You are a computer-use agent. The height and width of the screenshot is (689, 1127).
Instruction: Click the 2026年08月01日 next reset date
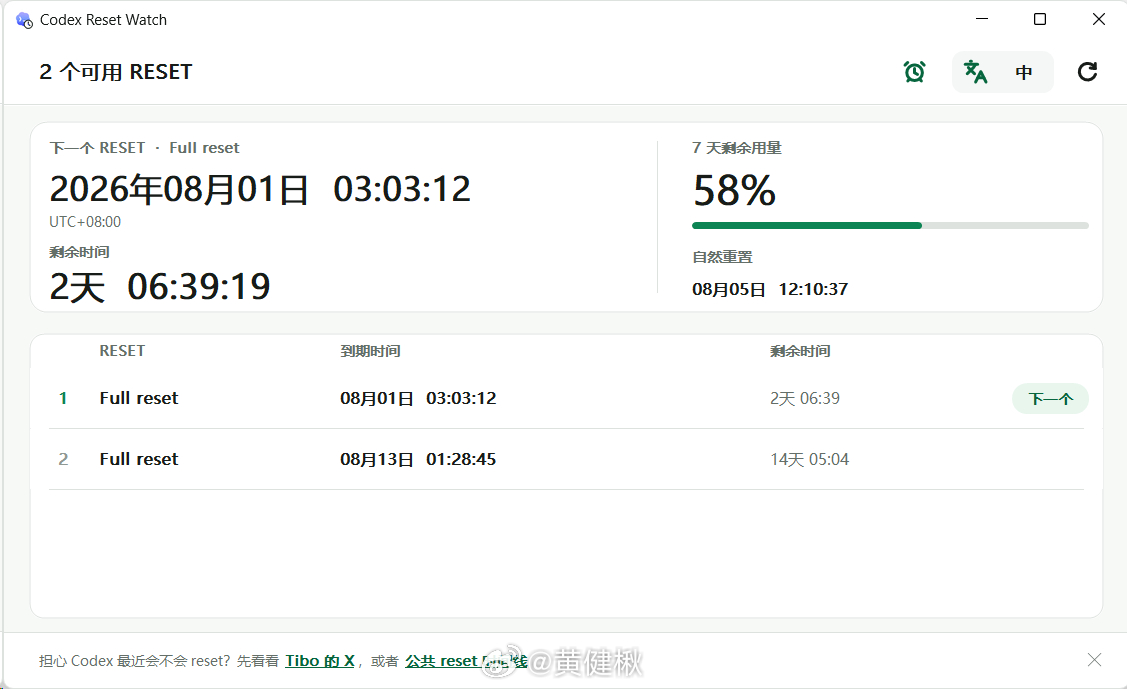(179, 190)
